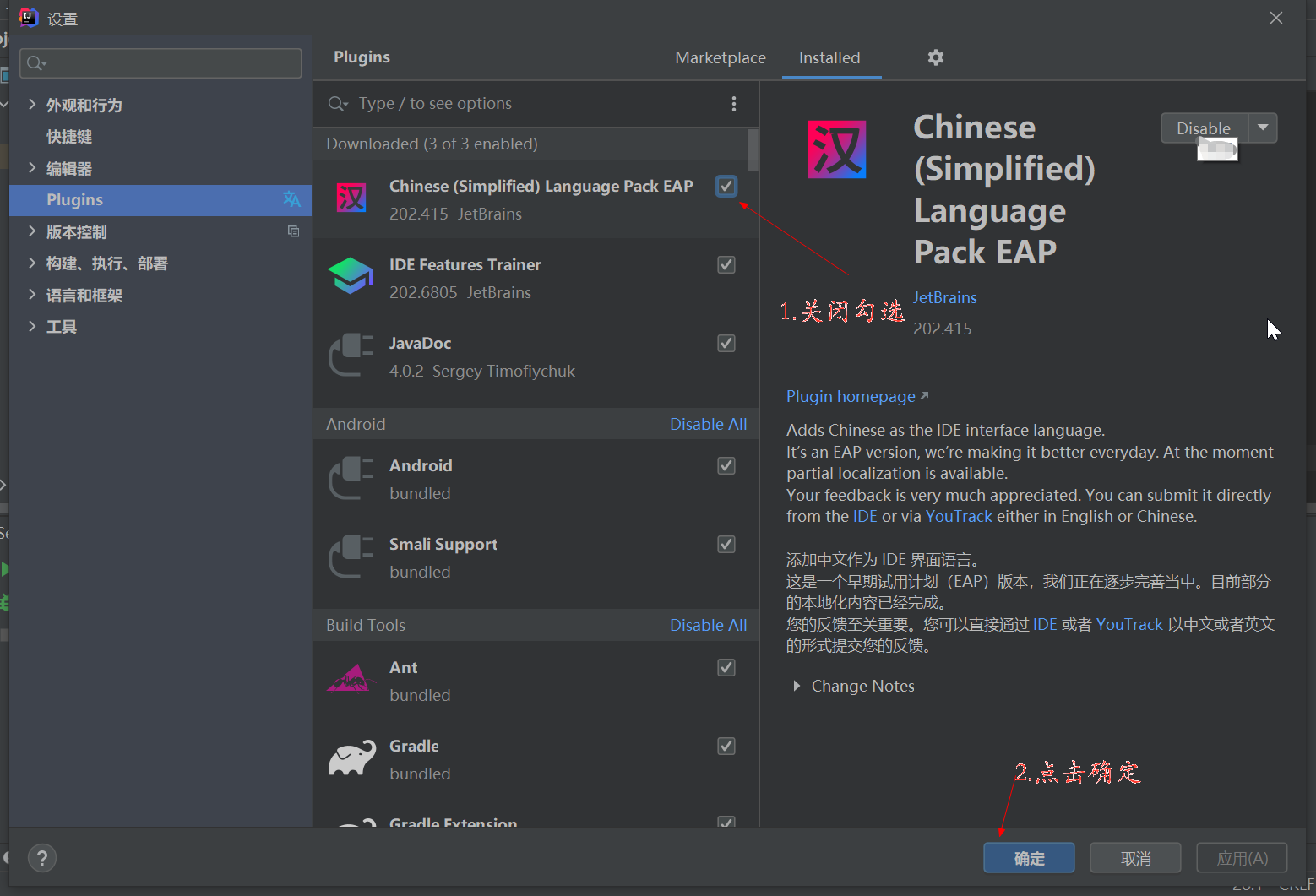Select 快捷键 in the settings tree

(x=69, y=136)
